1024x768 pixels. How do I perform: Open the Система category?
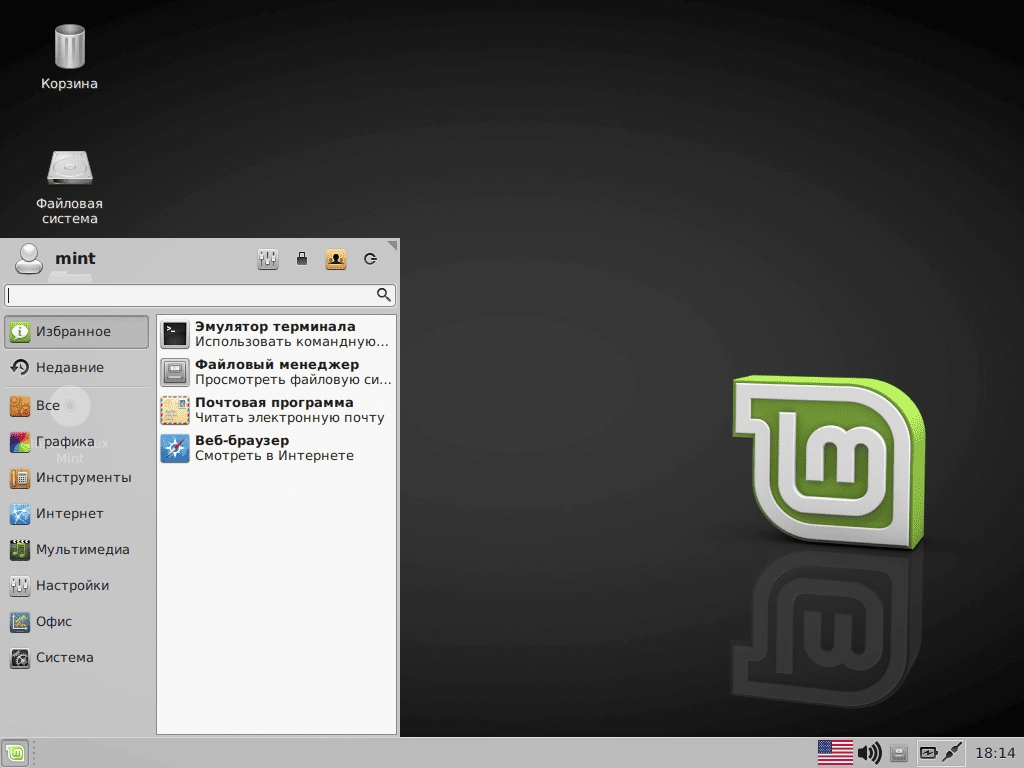(x=76, y=658)
